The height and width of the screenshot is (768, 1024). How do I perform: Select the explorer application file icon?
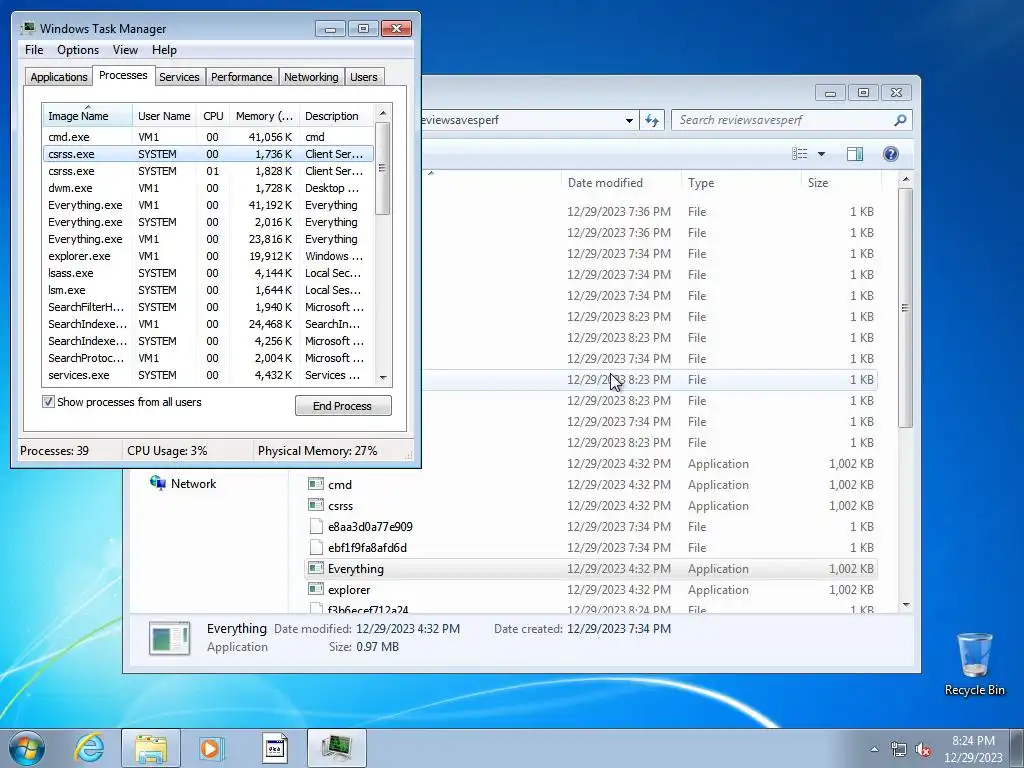coord(316,589)
